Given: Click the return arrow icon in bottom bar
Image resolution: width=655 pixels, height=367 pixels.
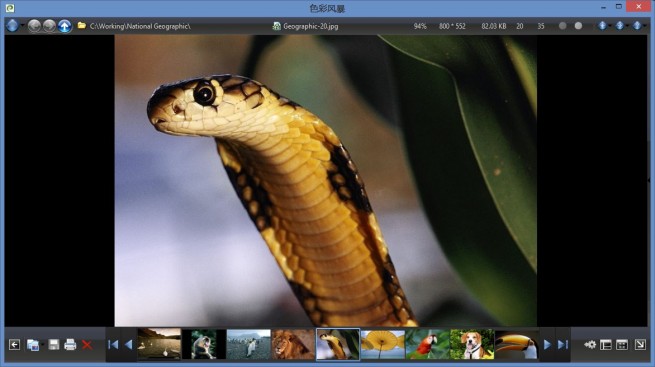Looking at the screenshot, I should point(14,344).
